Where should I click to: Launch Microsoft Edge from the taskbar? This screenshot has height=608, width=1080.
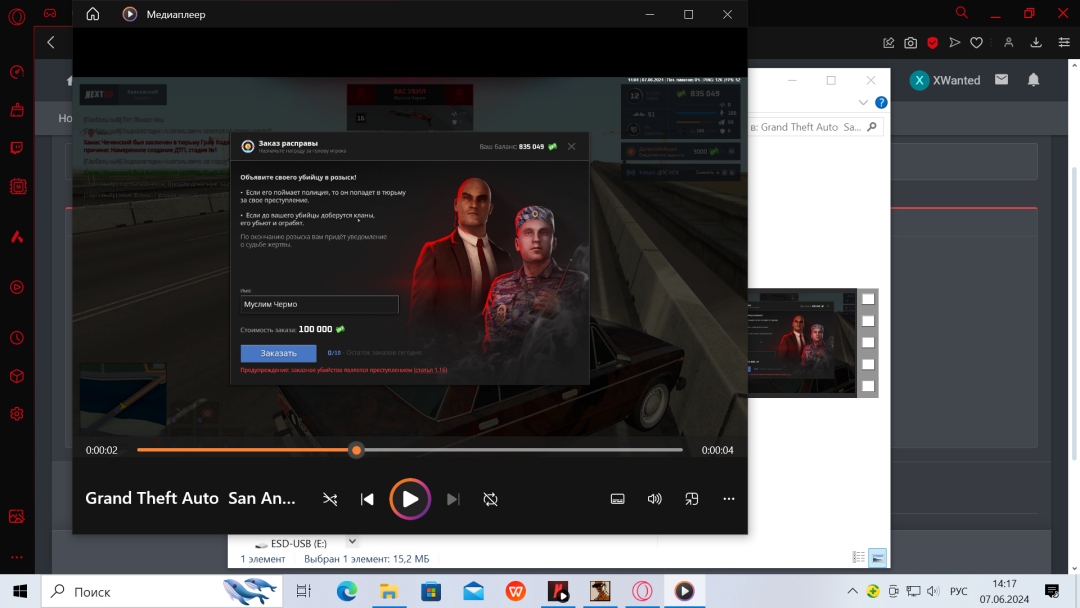(346, 591)
